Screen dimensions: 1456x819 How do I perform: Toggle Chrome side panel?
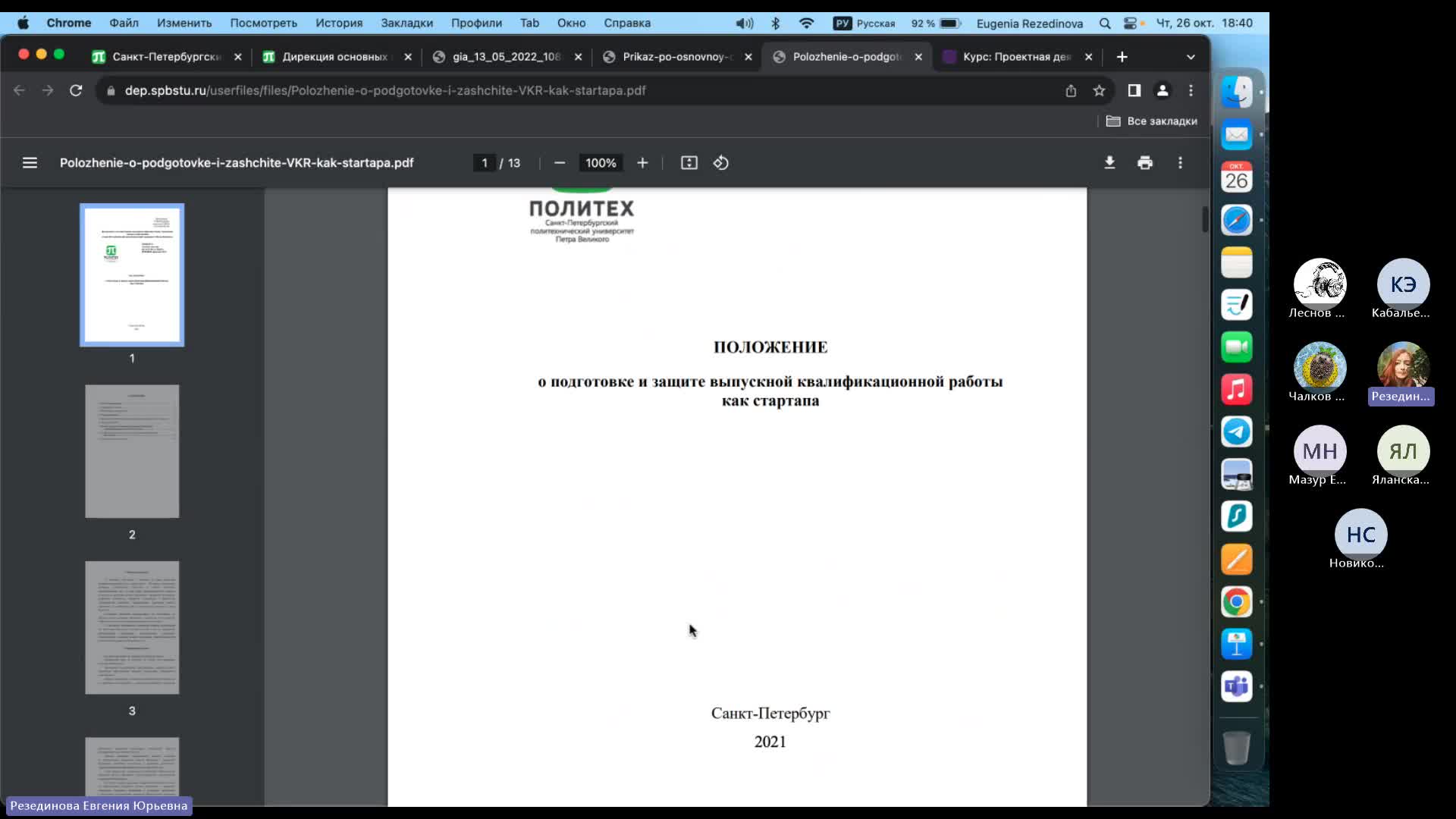tap(1134, 90)
